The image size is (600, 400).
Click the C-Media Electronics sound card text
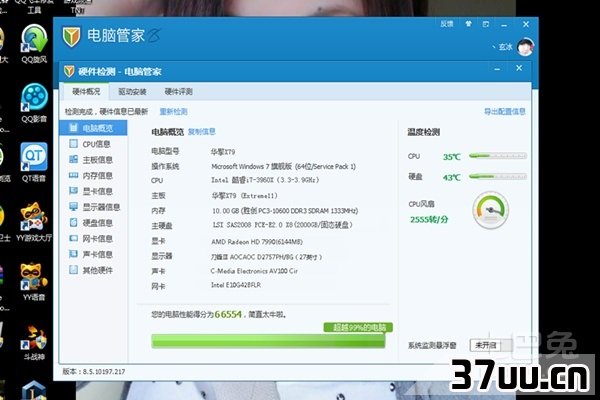click(254, 271)
